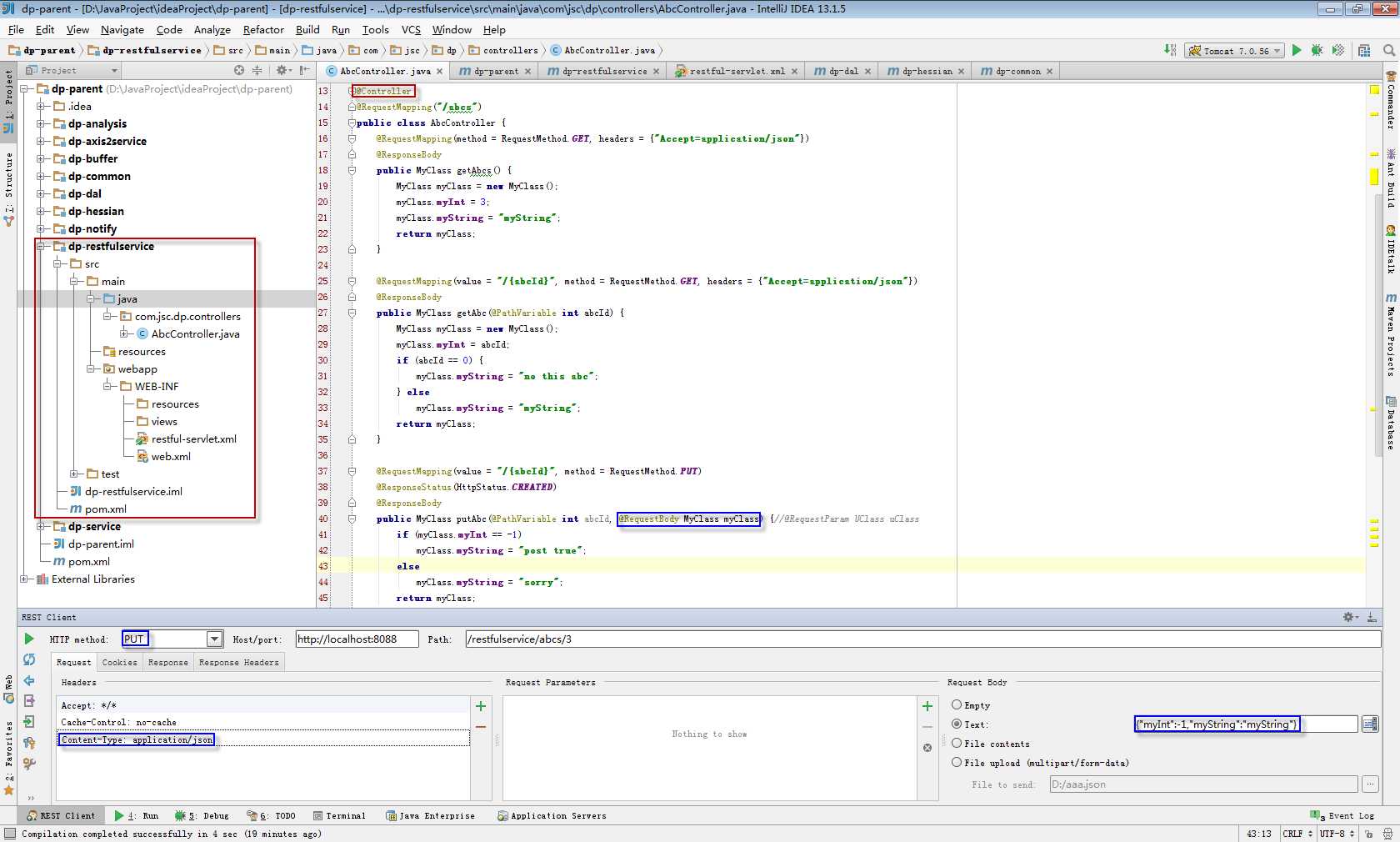Open the Refactor menu

[x=263, y=30]
